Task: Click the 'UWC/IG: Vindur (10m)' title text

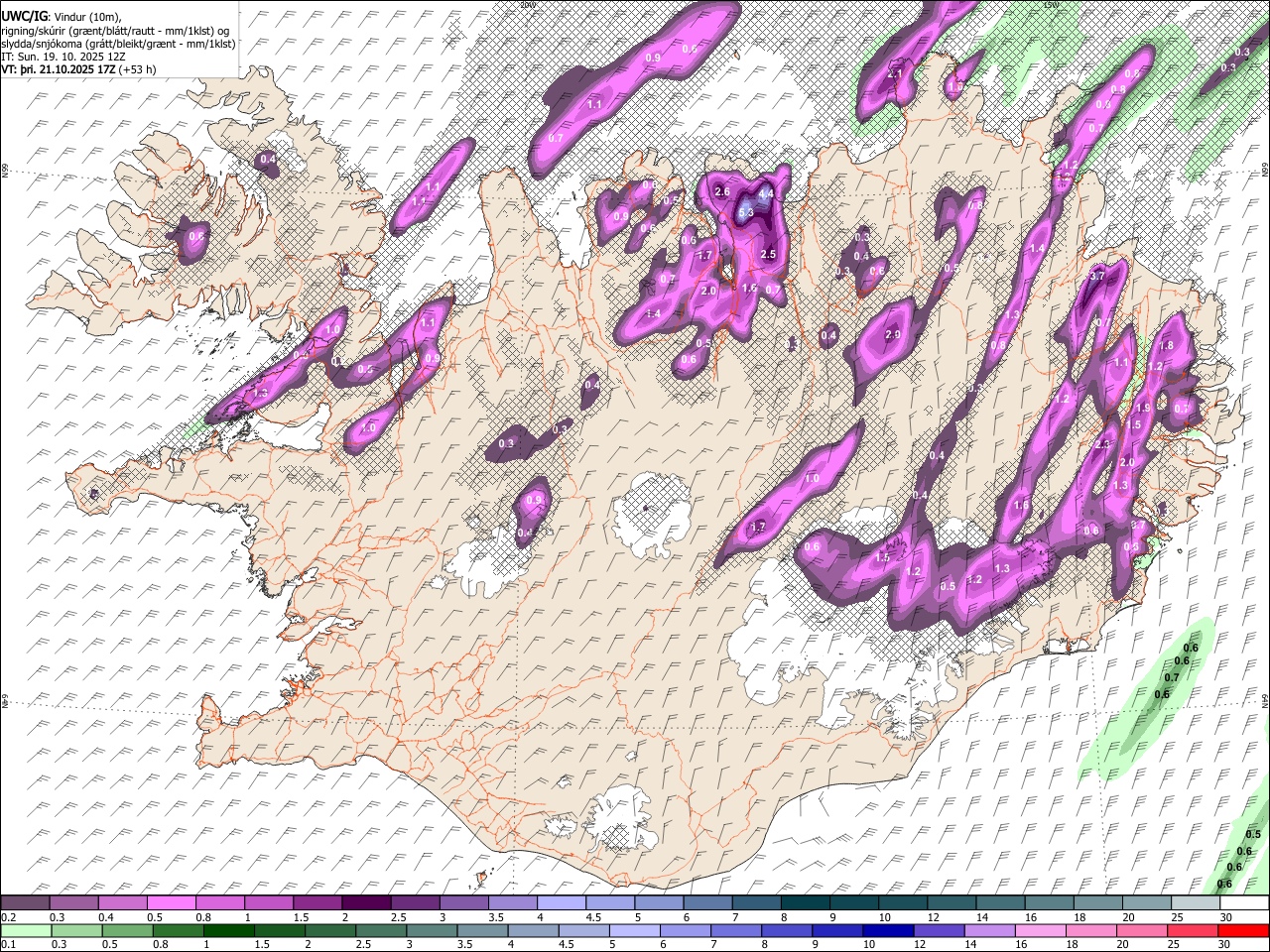Action: [x=62, y=15]
